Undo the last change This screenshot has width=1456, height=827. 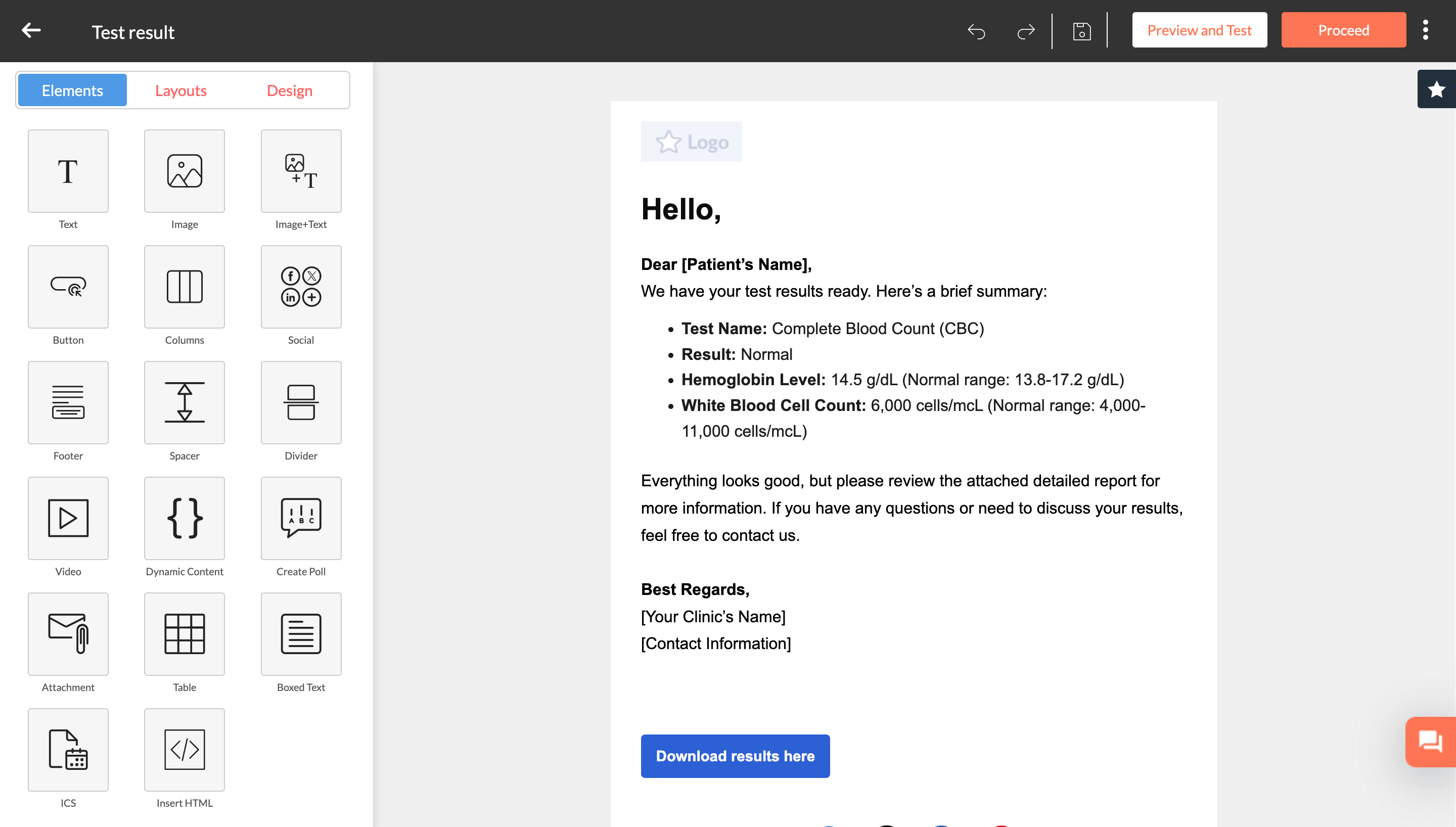[x=976, y=31]
